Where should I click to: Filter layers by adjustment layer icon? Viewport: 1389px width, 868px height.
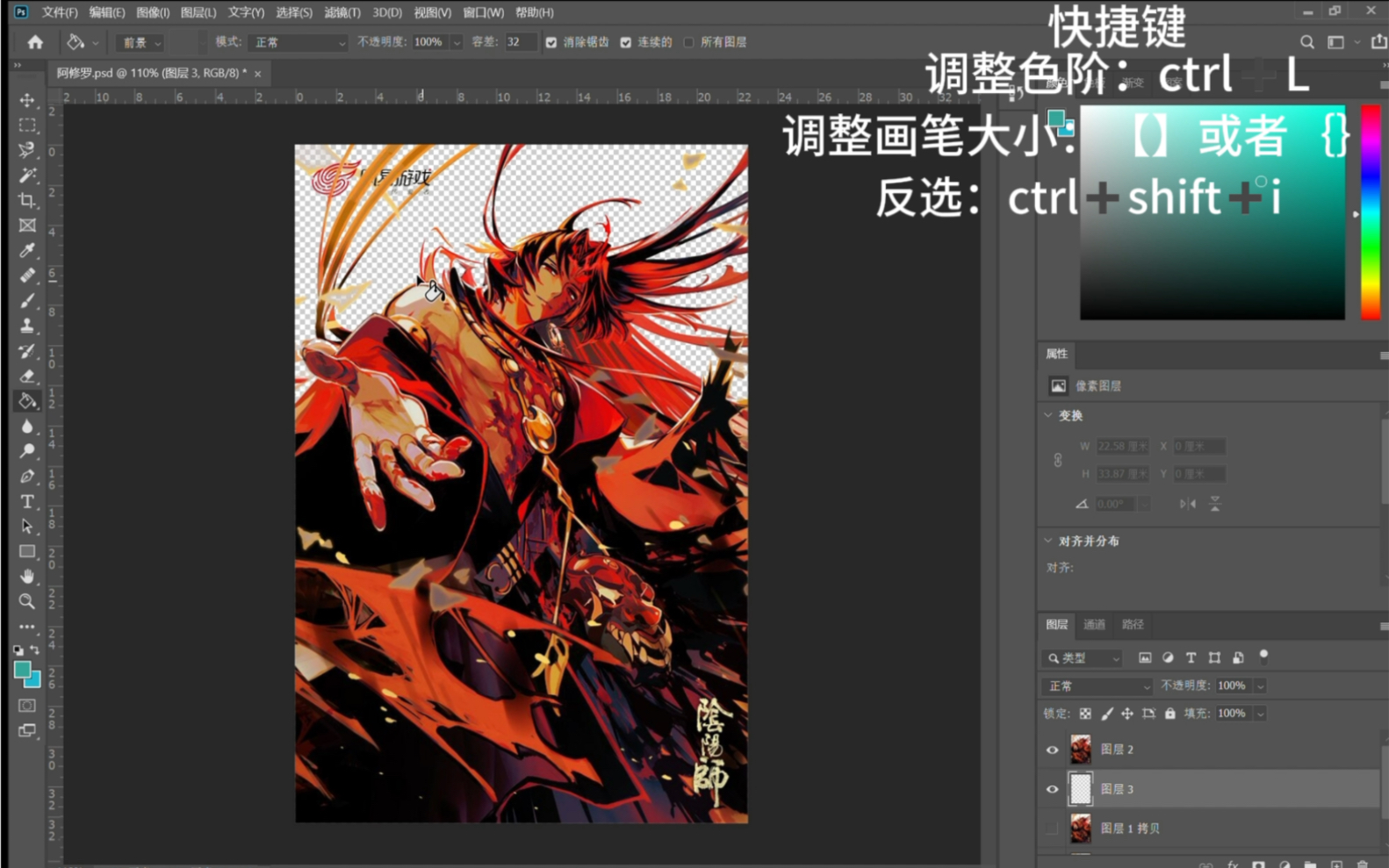click(1168, 657)
